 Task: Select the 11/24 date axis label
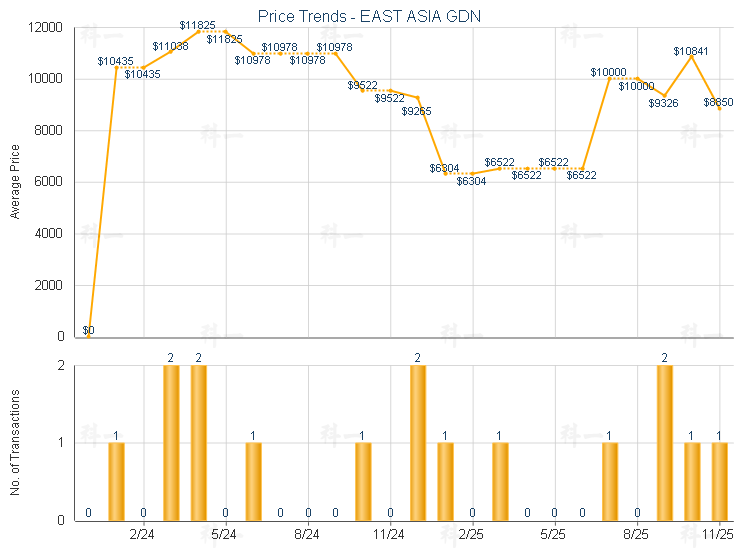point(390,535)
